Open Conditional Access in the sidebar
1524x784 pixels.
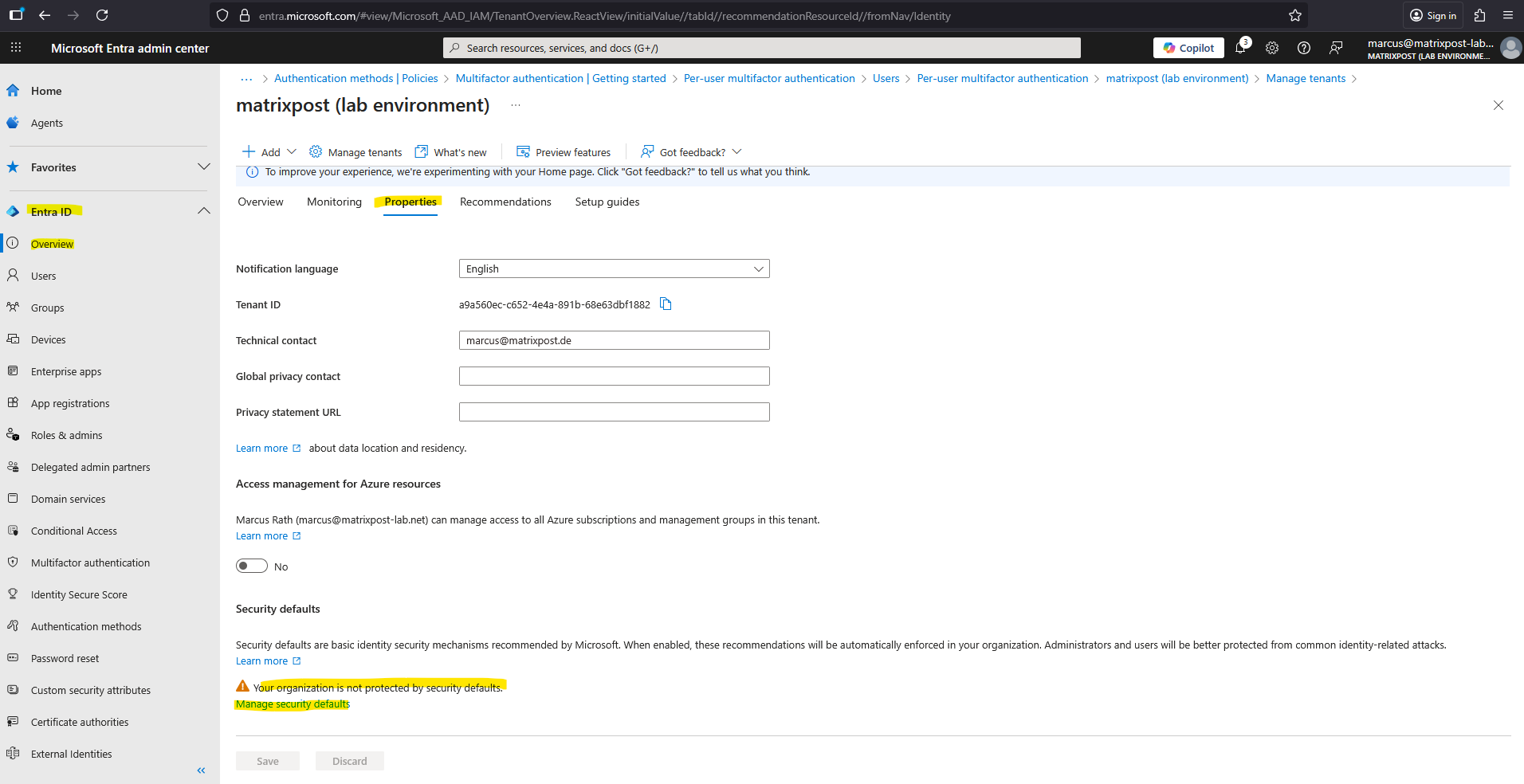tap(74, 531)
